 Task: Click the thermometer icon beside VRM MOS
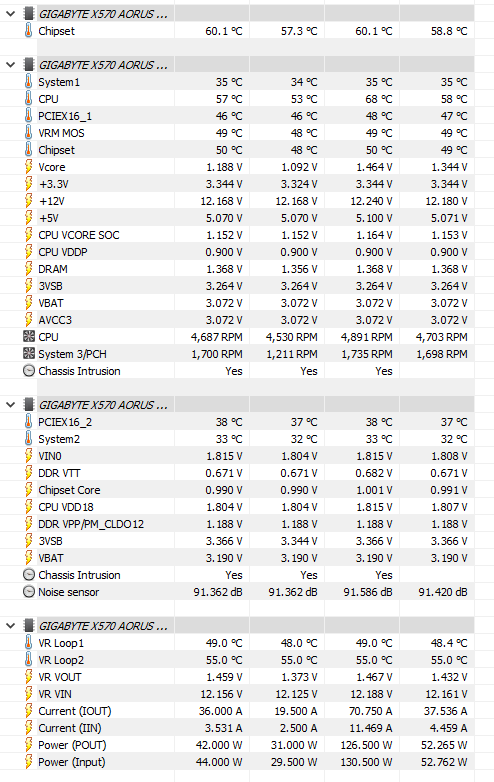pos(29,133)
